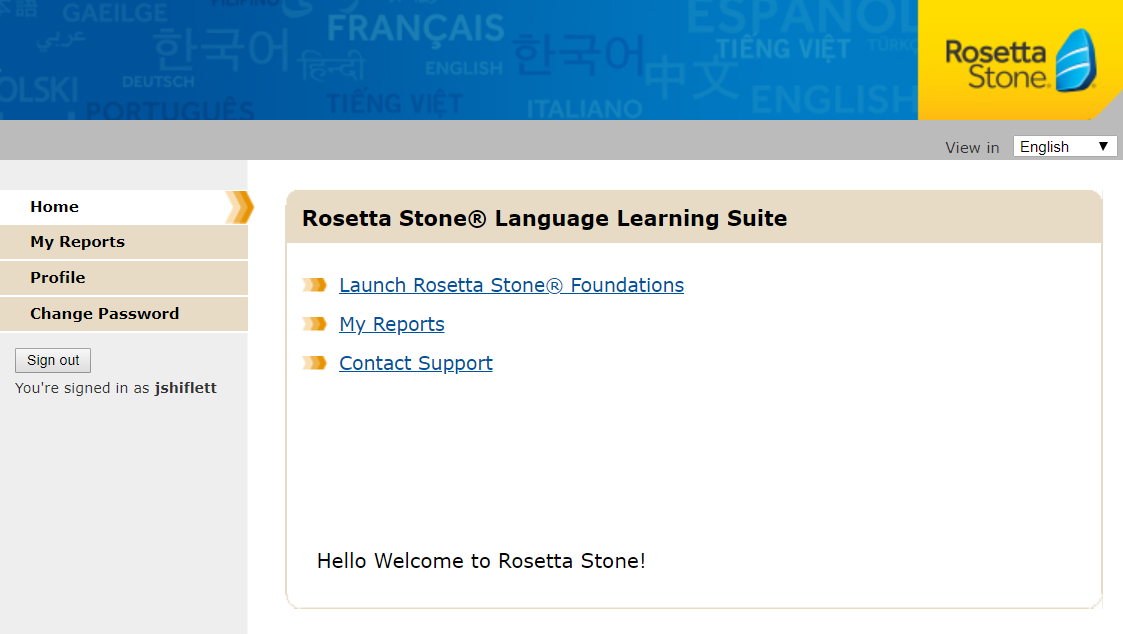Click the orange arrow icon beside Contact Support
Image resolution: width=1123 pixels, height=634 pixels.
click(x=314, y=363)
